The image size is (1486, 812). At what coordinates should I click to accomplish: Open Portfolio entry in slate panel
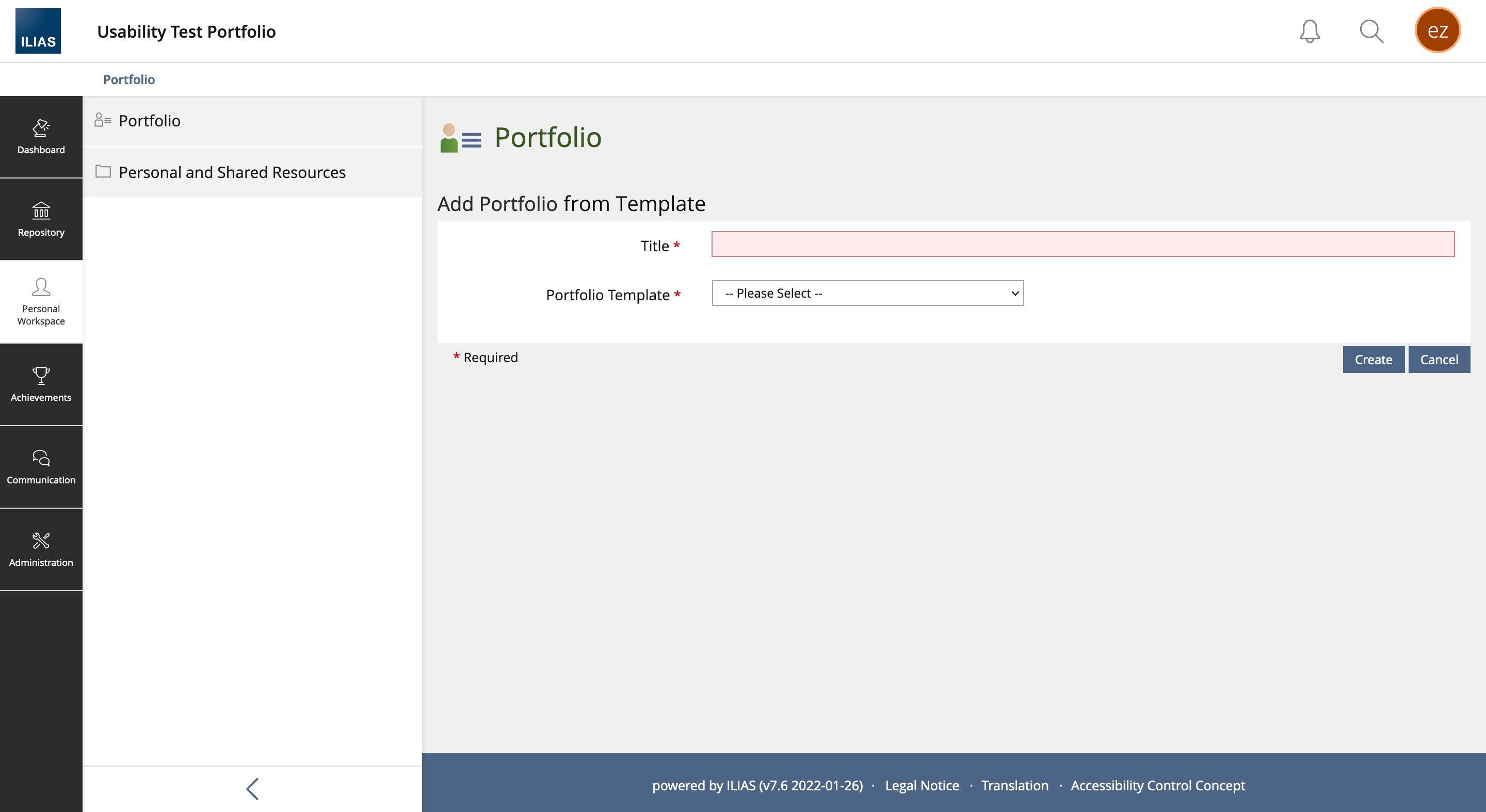150,121
